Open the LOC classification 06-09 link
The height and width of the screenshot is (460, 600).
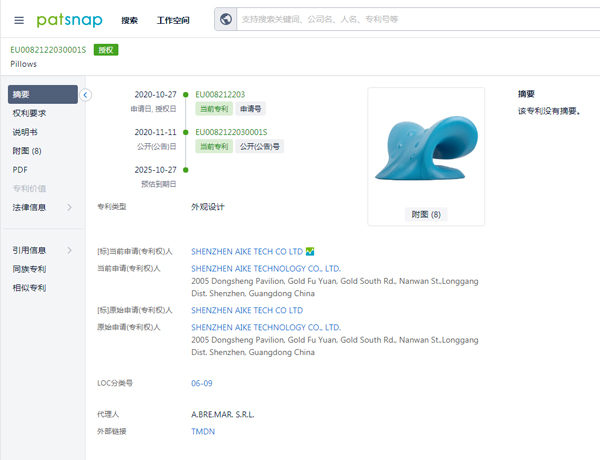[x=201, y=383]
